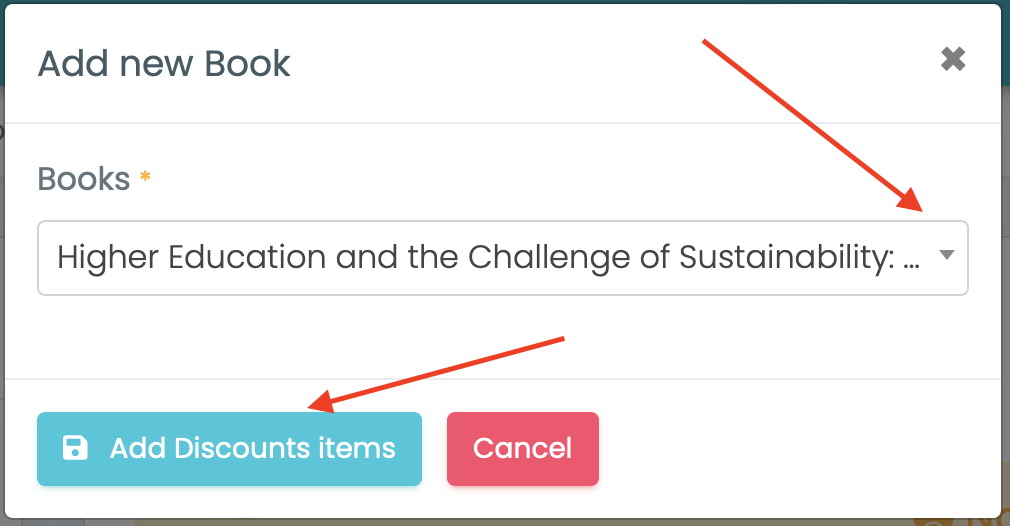Screen dimensions: 1010x526
Task: Click the ellipsis at end of book title
Action: point(911,260)
